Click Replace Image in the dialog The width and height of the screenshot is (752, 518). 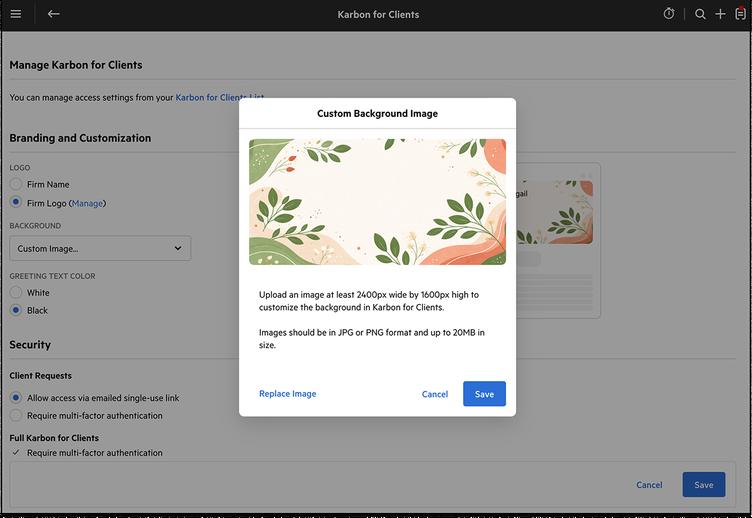(x=288, y=394)
